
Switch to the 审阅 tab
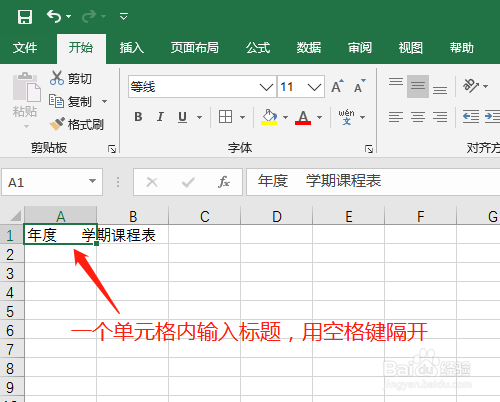(360, 48)
